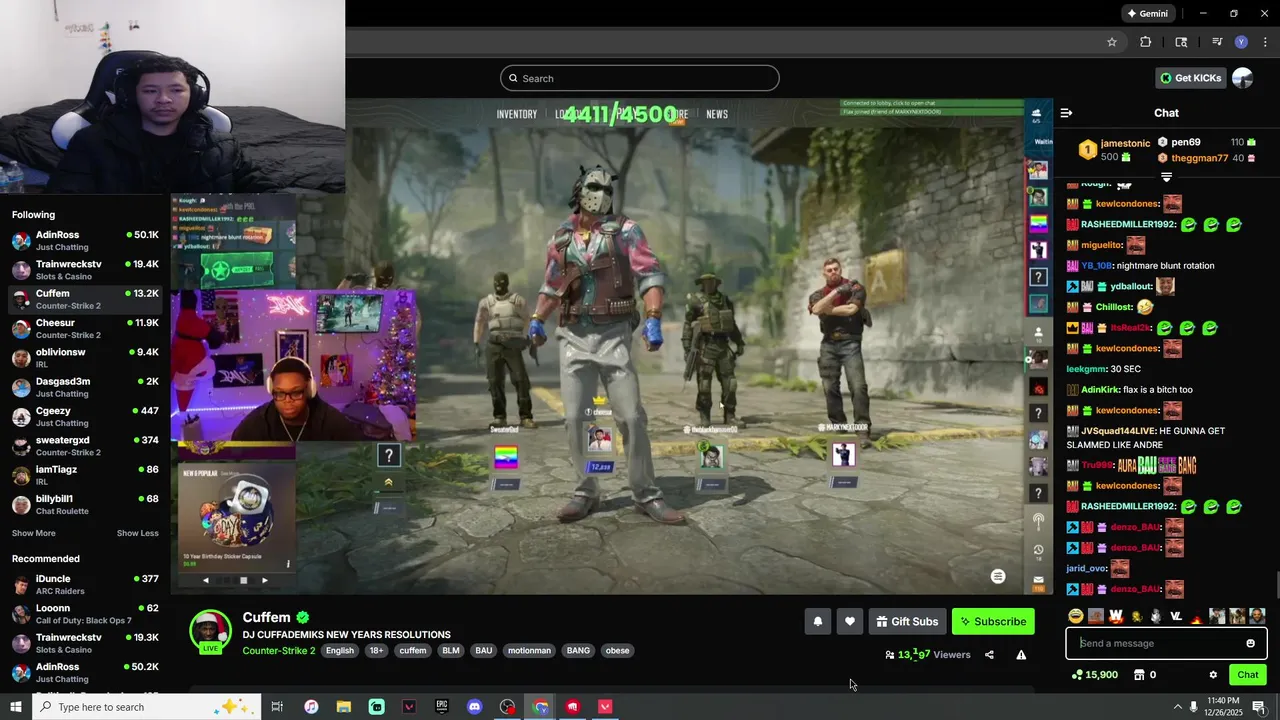Click the cuffem stream tag
The image size is (1280, 720).
pyautogui.click(x=413, y=650)
